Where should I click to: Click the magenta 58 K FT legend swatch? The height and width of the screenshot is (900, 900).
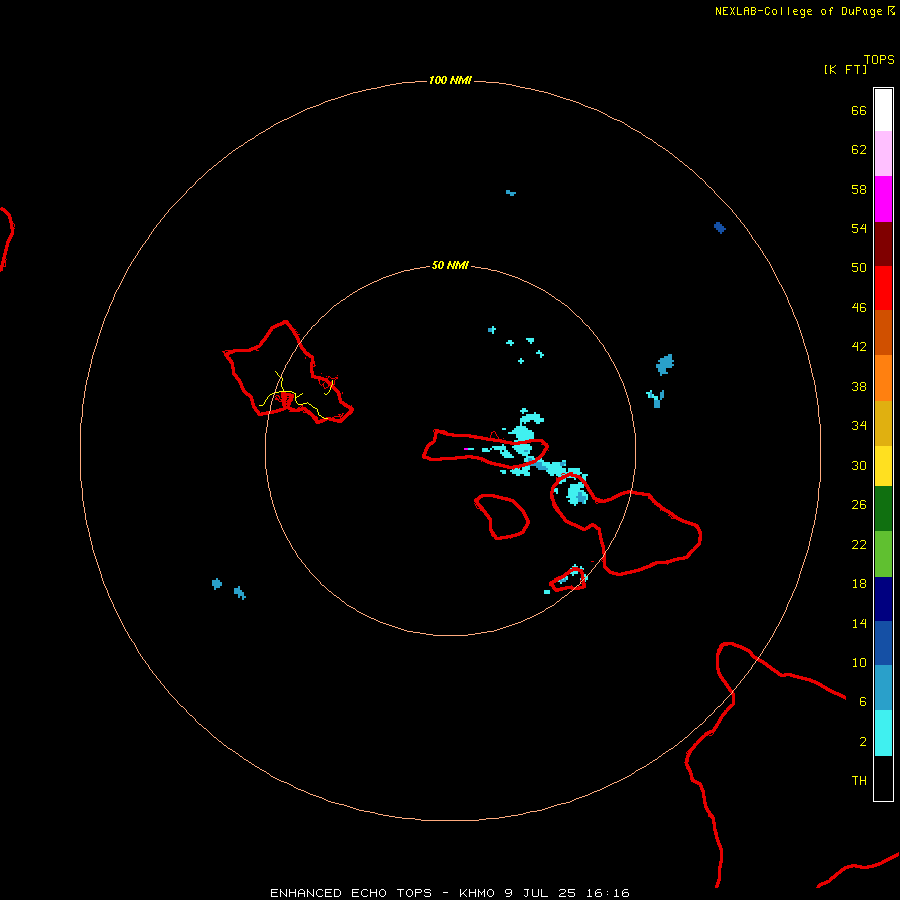tap(883, 199)
